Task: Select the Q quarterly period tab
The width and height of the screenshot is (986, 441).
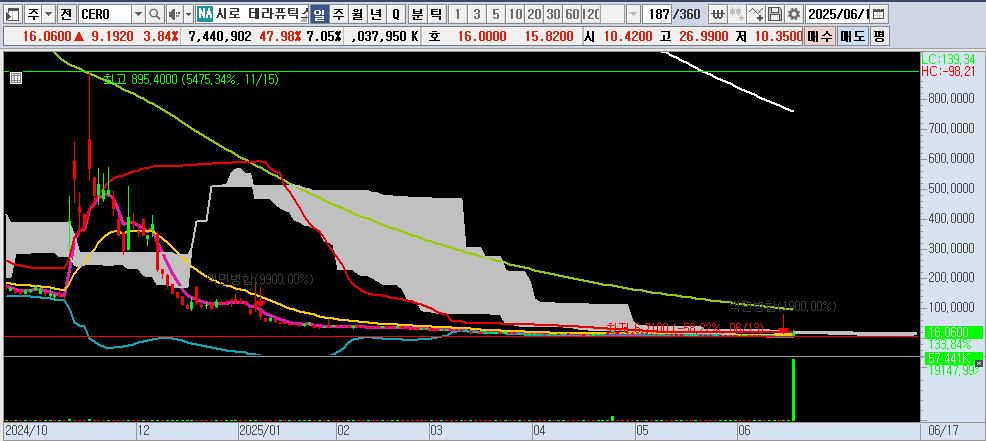Action: click(x=396, y=13)
